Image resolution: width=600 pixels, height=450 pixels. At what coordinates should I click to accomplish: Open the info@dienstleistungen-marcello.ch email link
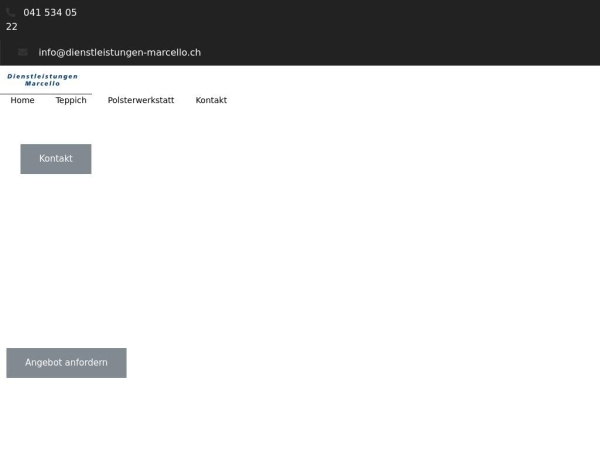click(119, 52)
